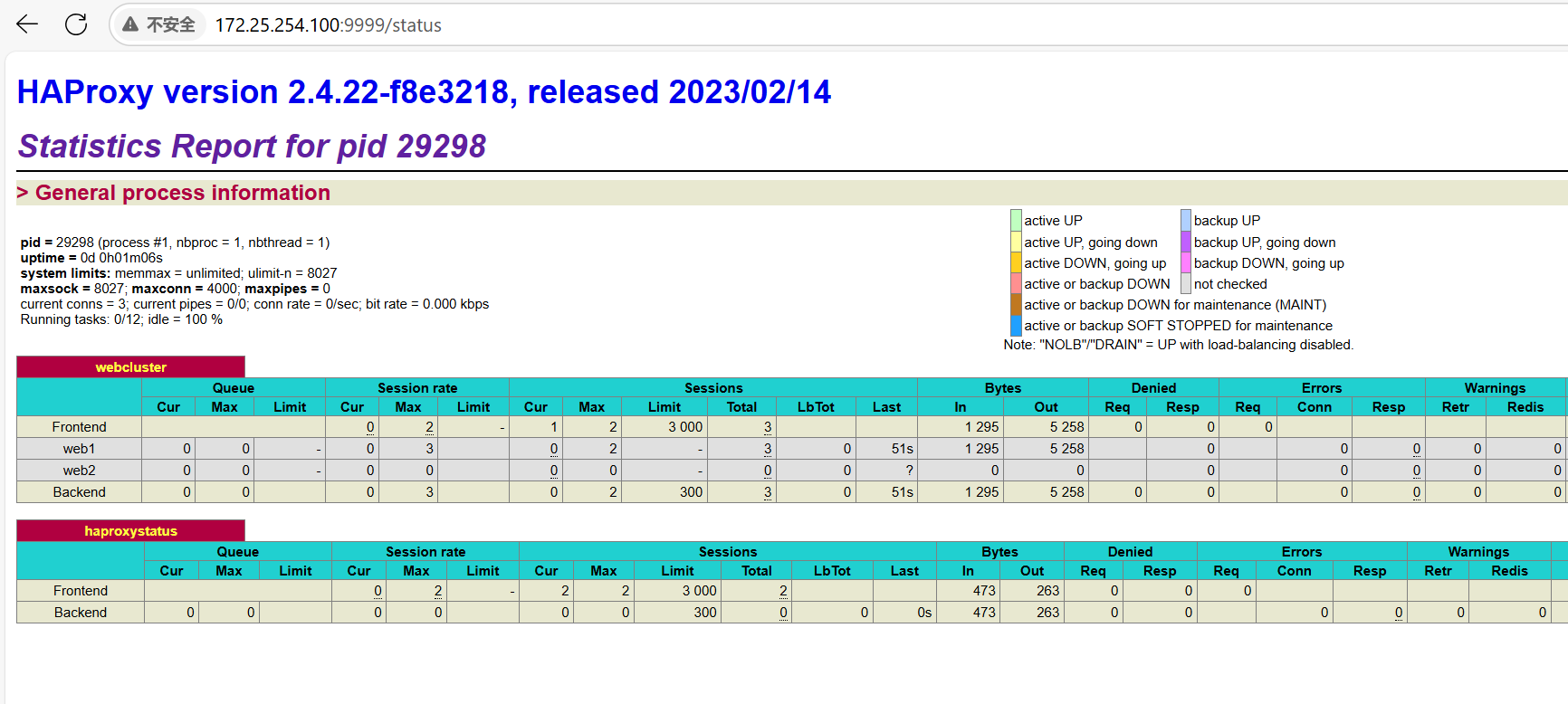This screenshot has height=704, width=1568.
Task: Click active UP, going down swatch
Action: tap(1016, 242)
